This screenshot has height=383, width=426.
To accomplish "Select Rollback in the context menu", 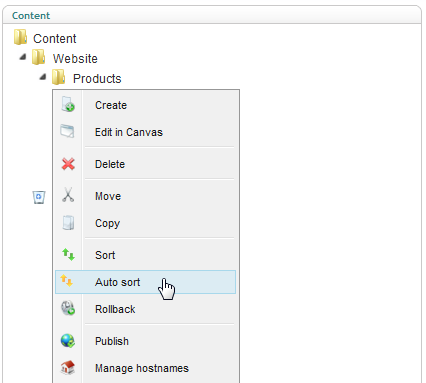I will coord(145,309).
